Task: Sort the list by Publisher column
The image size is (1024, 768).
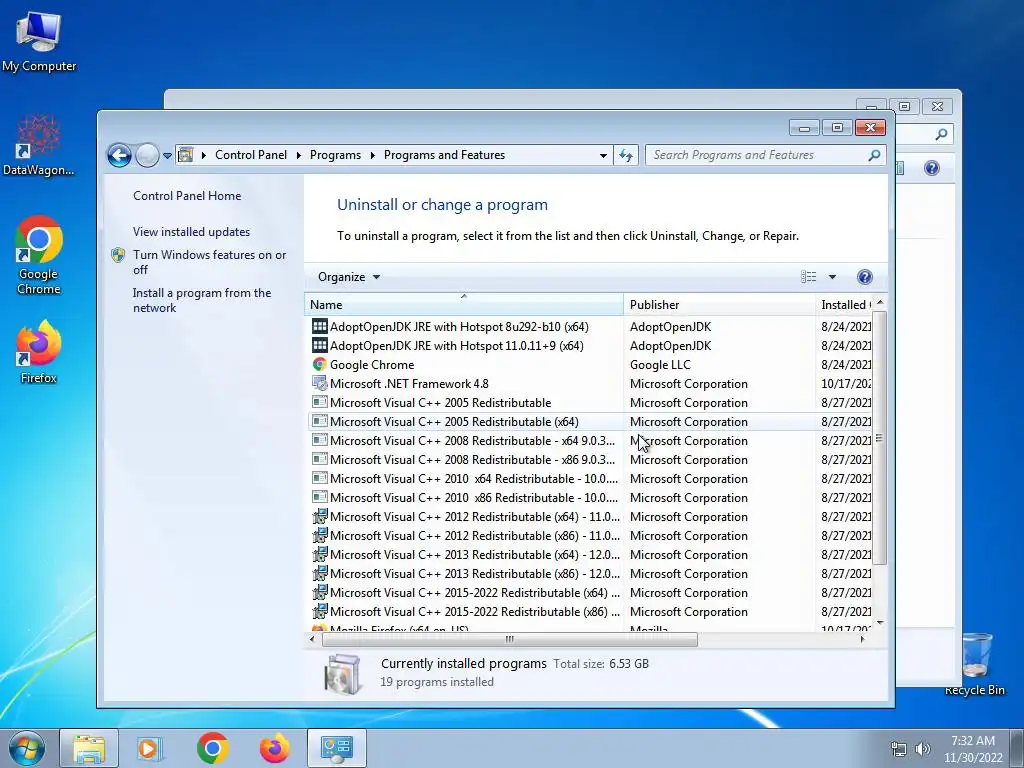Action: (x=719, y=304)
